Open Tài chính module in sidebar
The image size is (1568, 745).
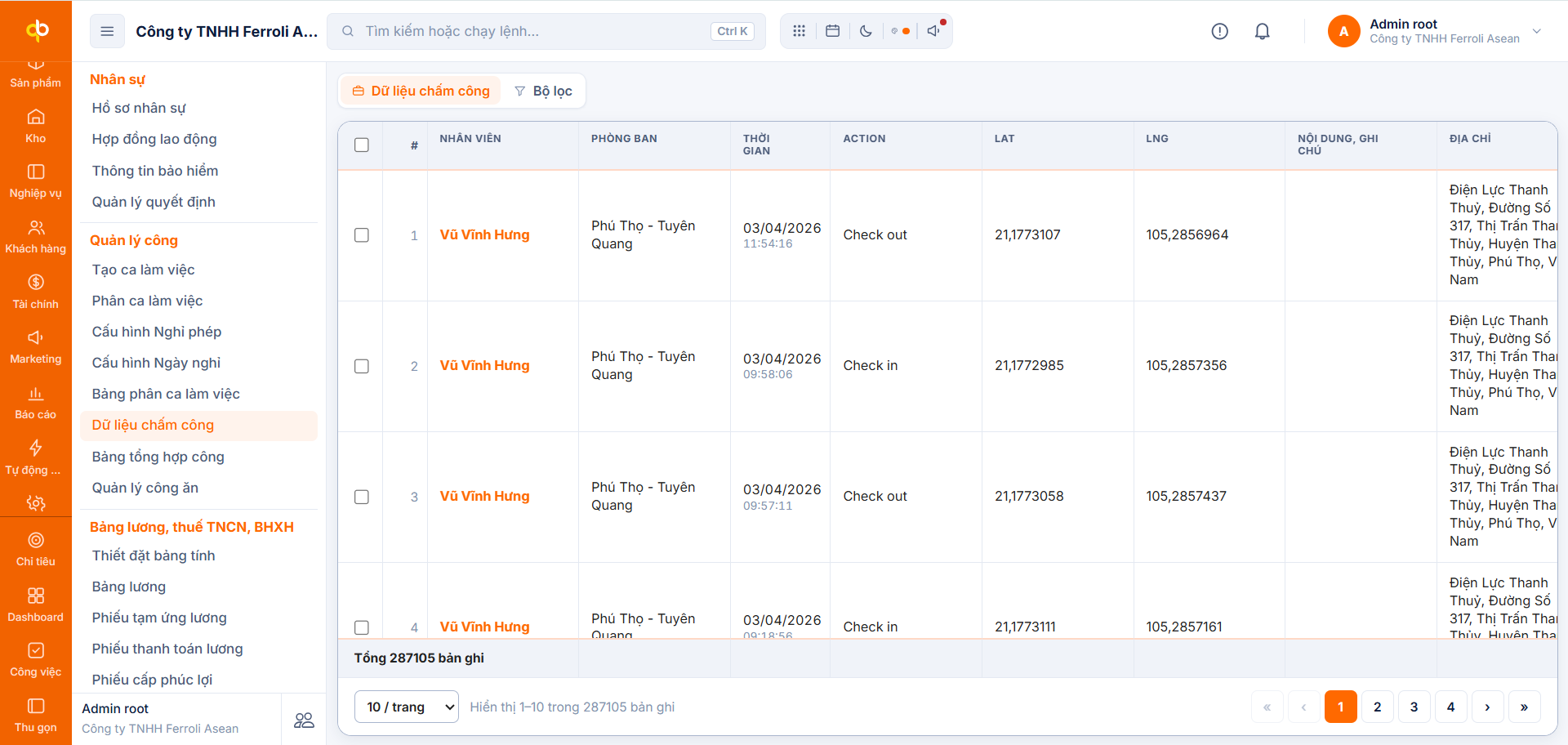36,292
